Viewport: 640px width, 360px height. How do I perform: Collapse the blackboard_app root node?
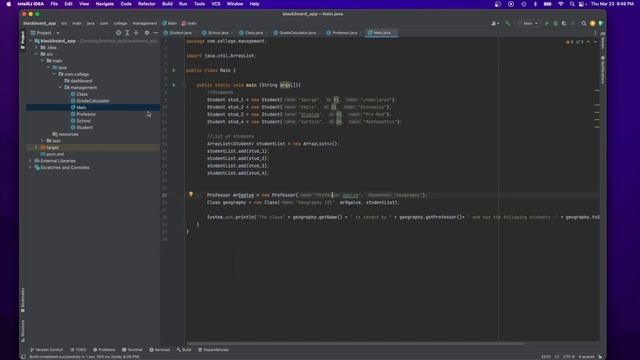(x=31, y=41)
